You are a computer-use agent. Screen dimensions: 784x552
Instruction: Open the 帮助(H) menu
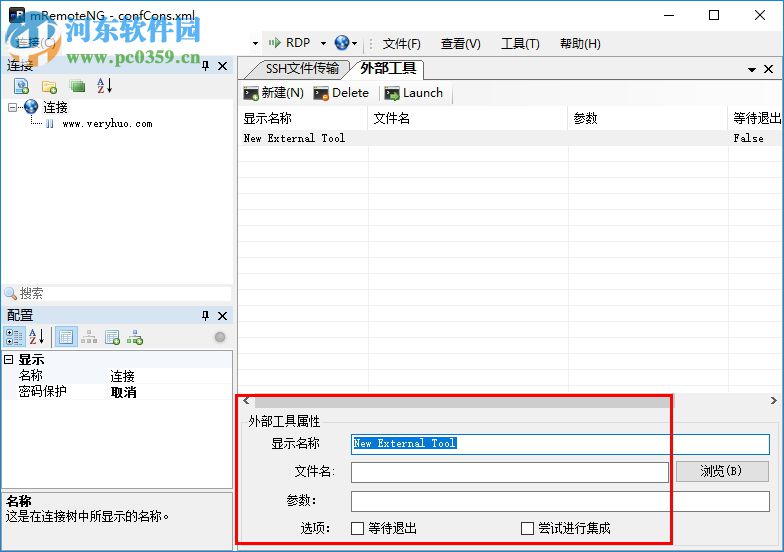(x=580, y=44)
